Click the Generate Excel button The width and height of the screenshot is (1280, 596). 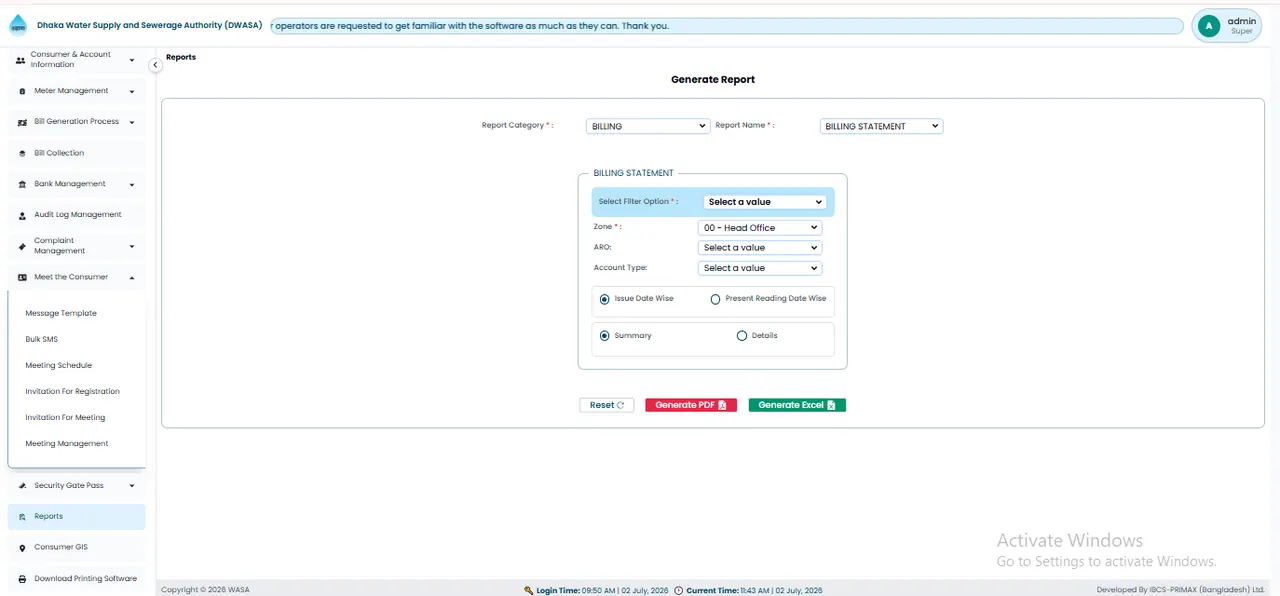[x=797, y=405]
